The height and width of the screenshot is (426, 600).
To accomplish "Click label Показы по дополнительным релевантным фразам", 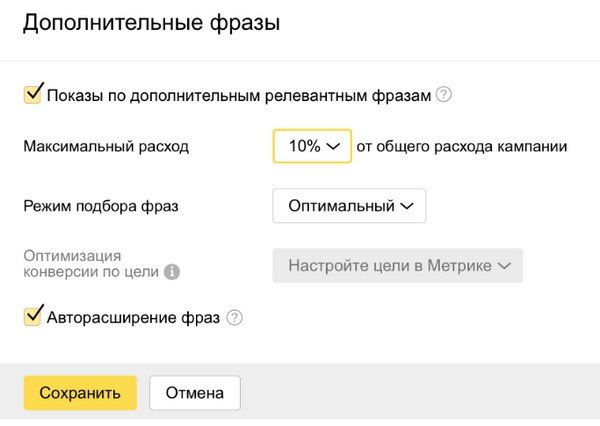I will pyautogui.click(x=239, y=96).
